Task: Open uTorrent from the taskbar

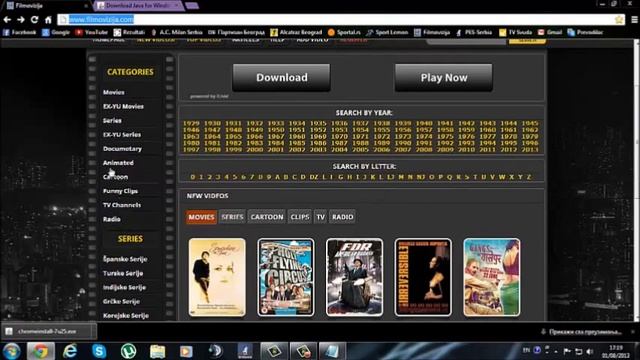Action: (x=128, y=351)
